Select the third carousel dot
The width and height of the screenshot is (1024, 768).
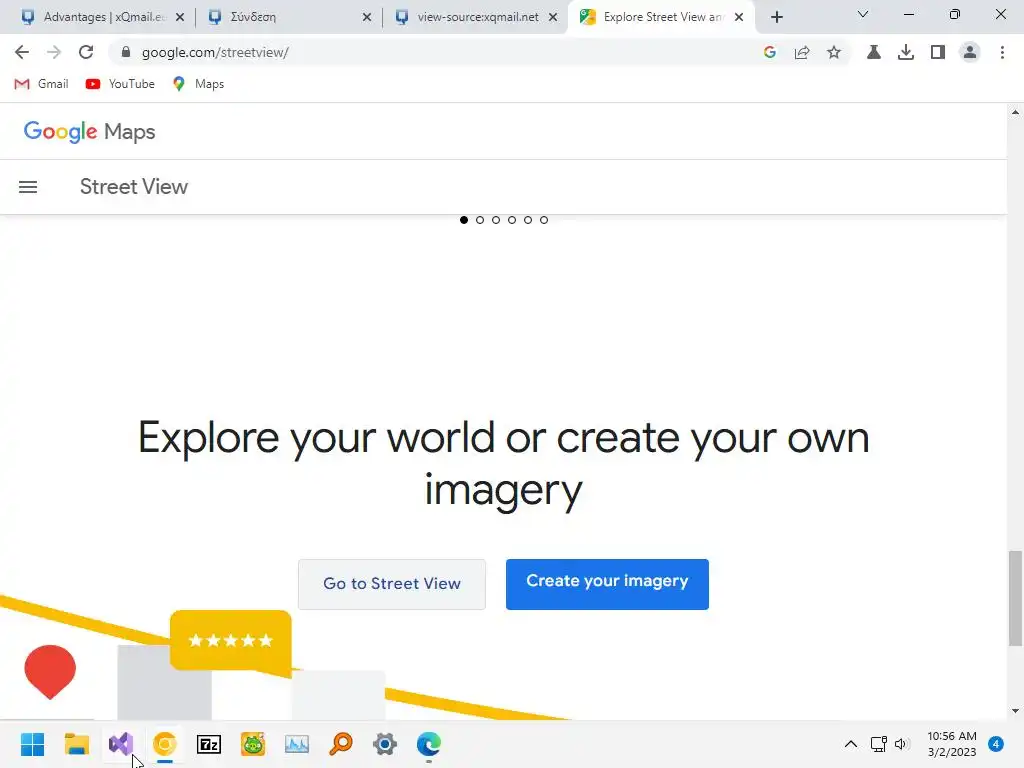tap(496, 220)
